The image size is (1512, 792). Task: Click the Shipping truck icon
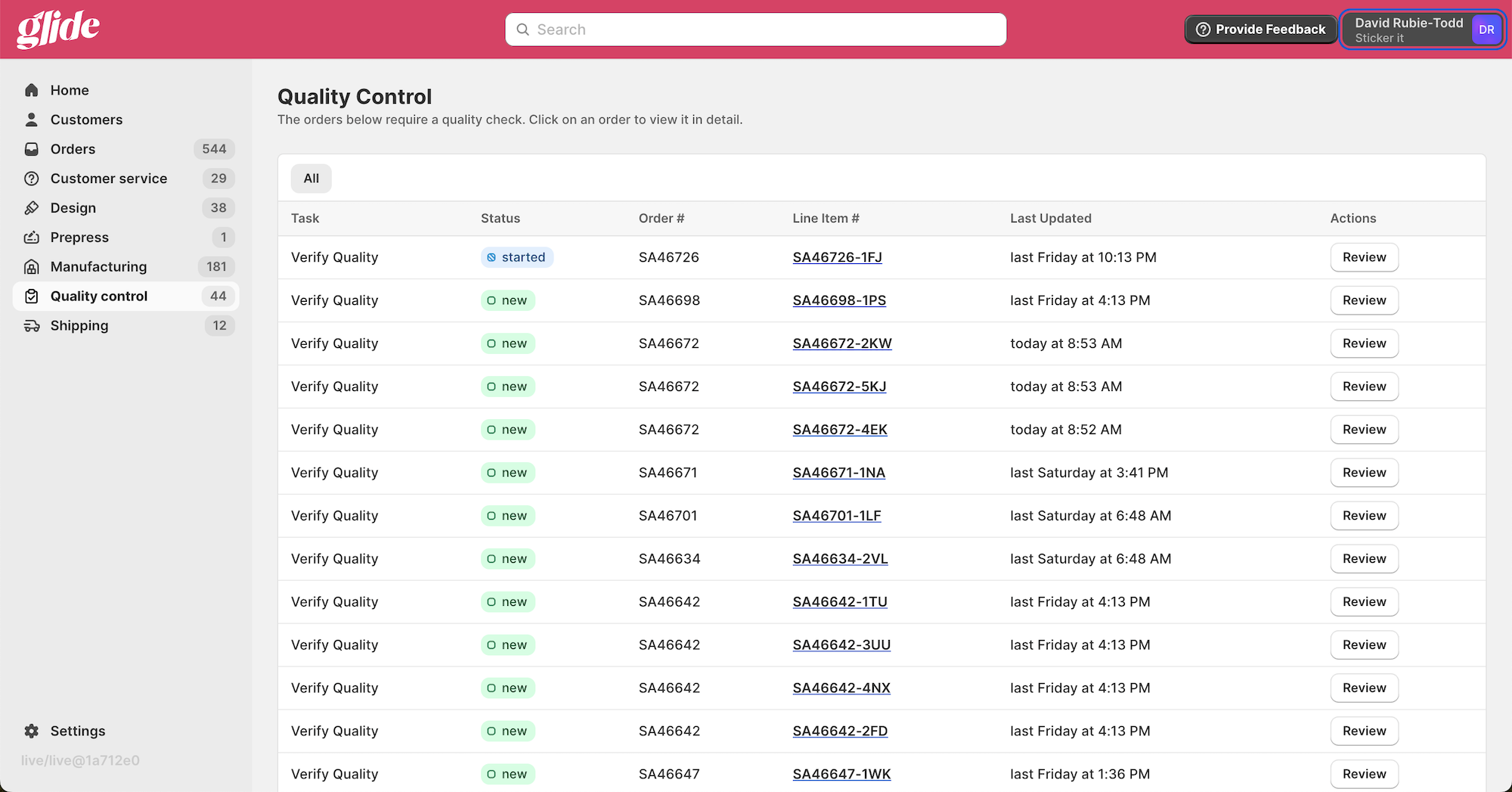coord(32,326)
